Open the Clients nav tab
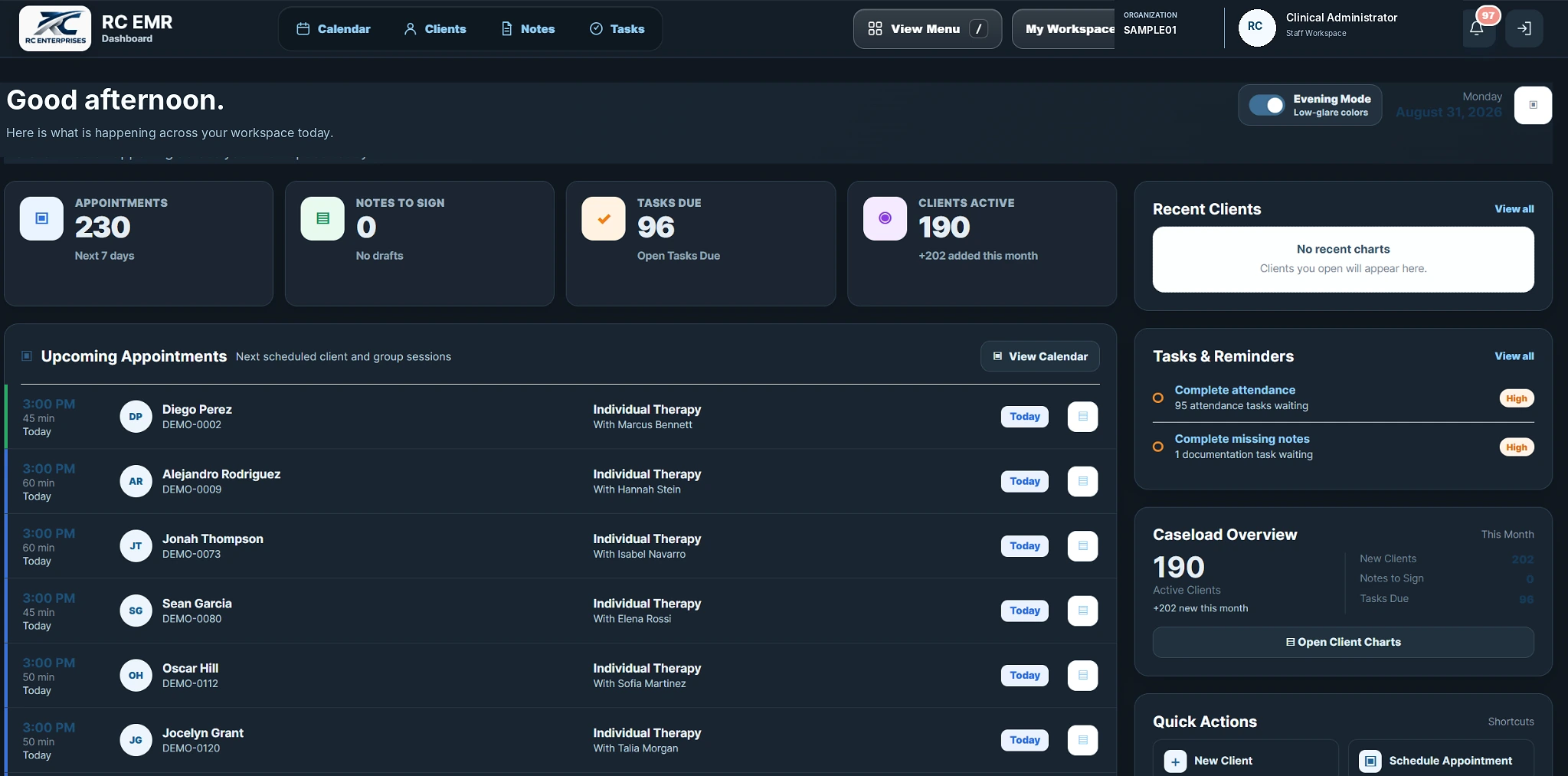The width and height of the screenshot is (1568, 776). pos(435,29)
